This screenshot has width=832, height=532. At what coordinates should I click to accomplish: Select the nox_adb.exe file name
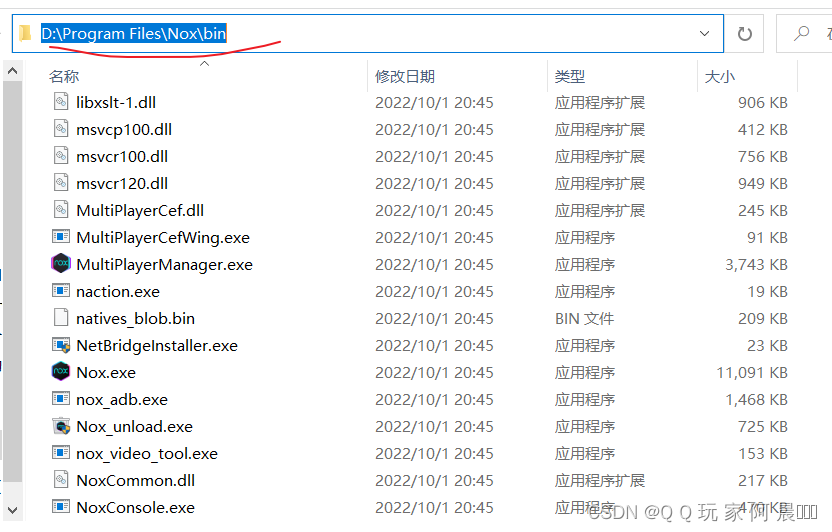122,400
